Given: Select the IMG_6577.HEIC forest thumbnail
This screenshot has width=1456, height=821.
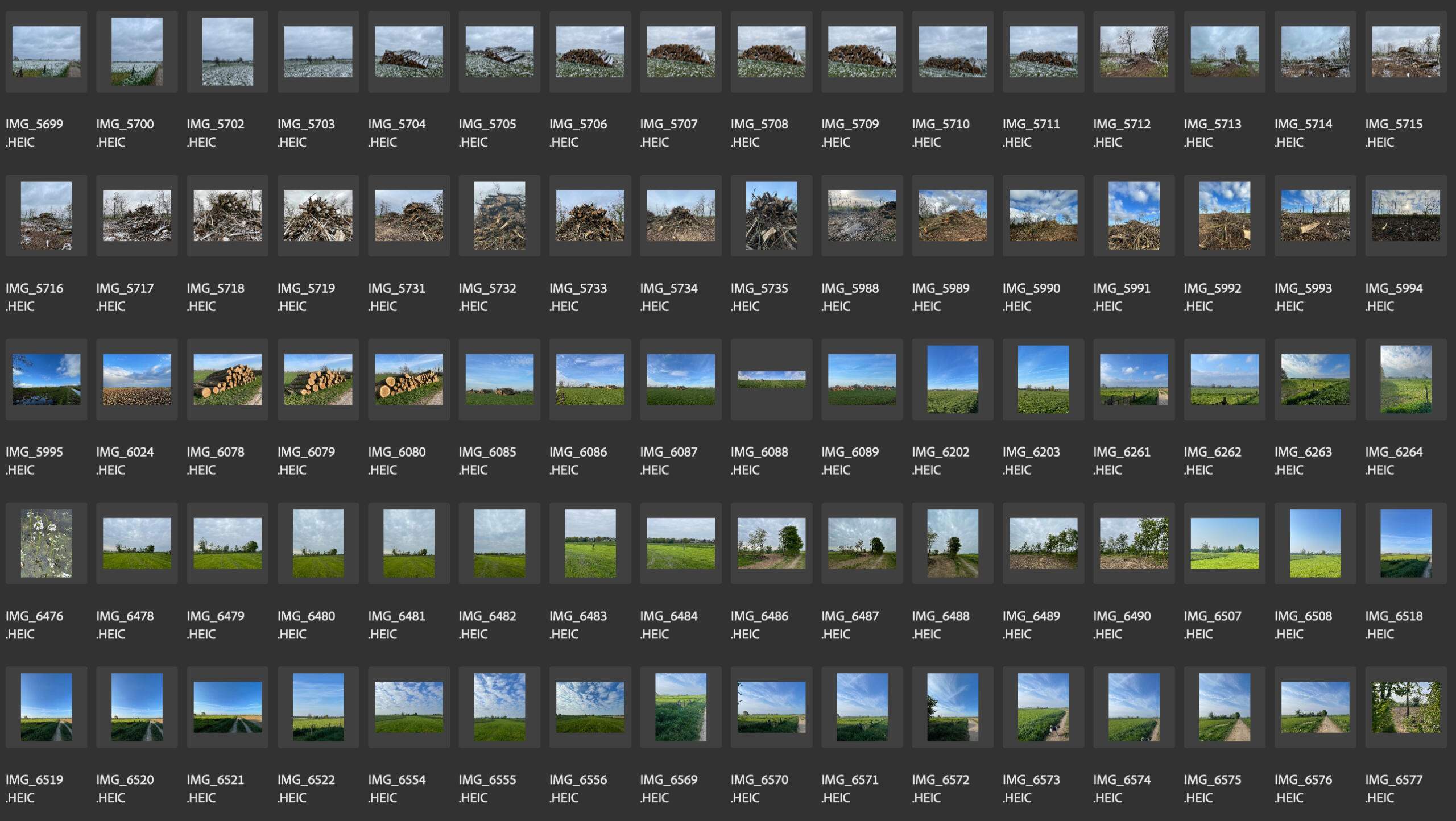Looking at the screenshot, I should click(x=1405, y=707).
